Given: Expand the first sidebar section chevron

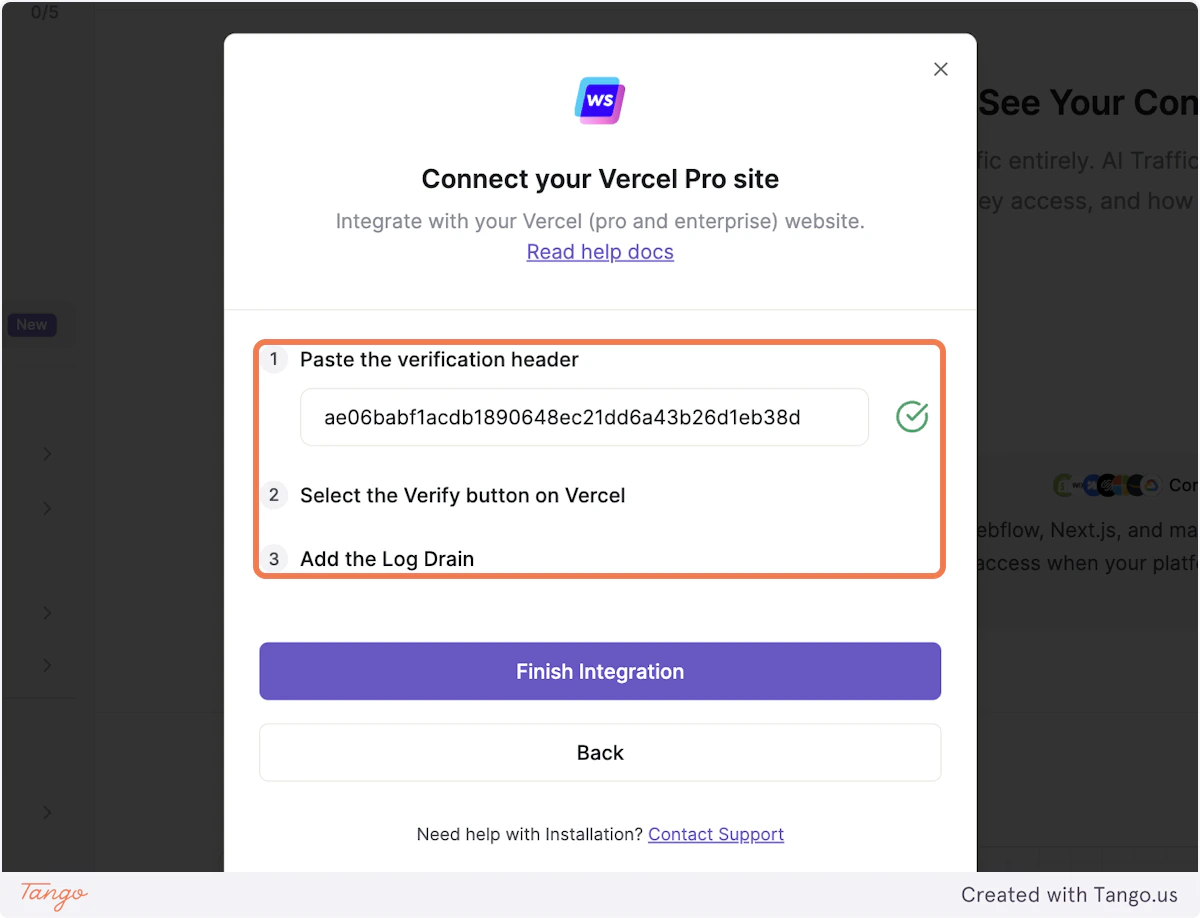Looking at the screenshot, I should (x=46, y=453).
